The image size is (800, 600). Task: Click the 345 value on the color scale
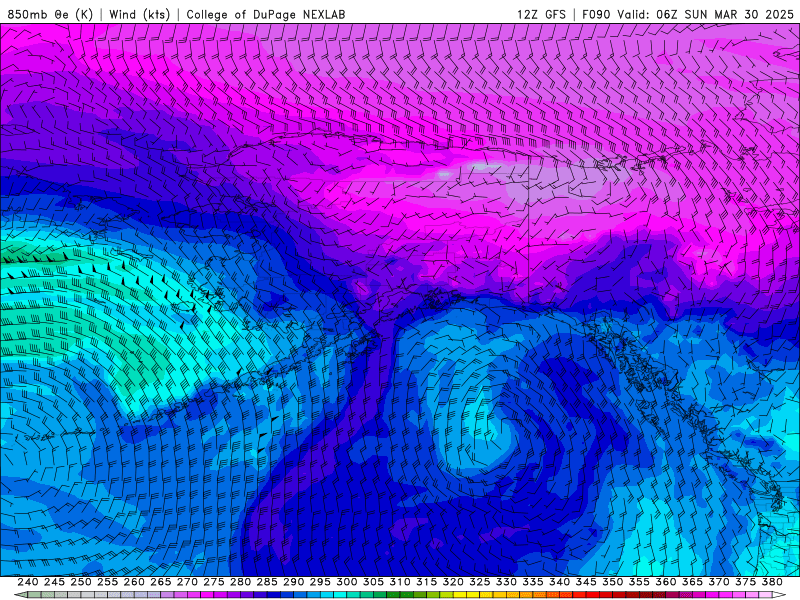(586, 582)
